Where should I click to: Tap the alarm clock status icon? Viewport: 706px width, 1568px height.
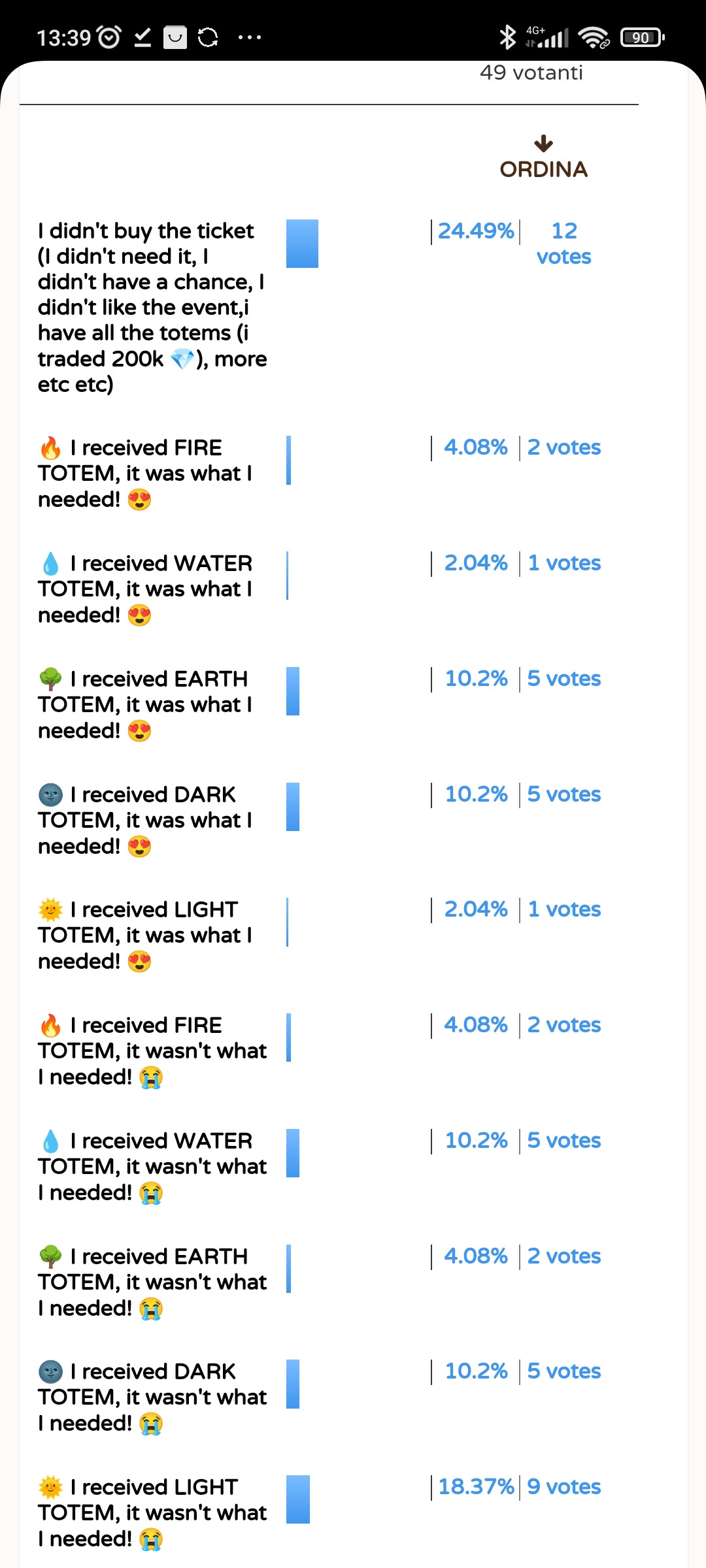click(109, 37)
